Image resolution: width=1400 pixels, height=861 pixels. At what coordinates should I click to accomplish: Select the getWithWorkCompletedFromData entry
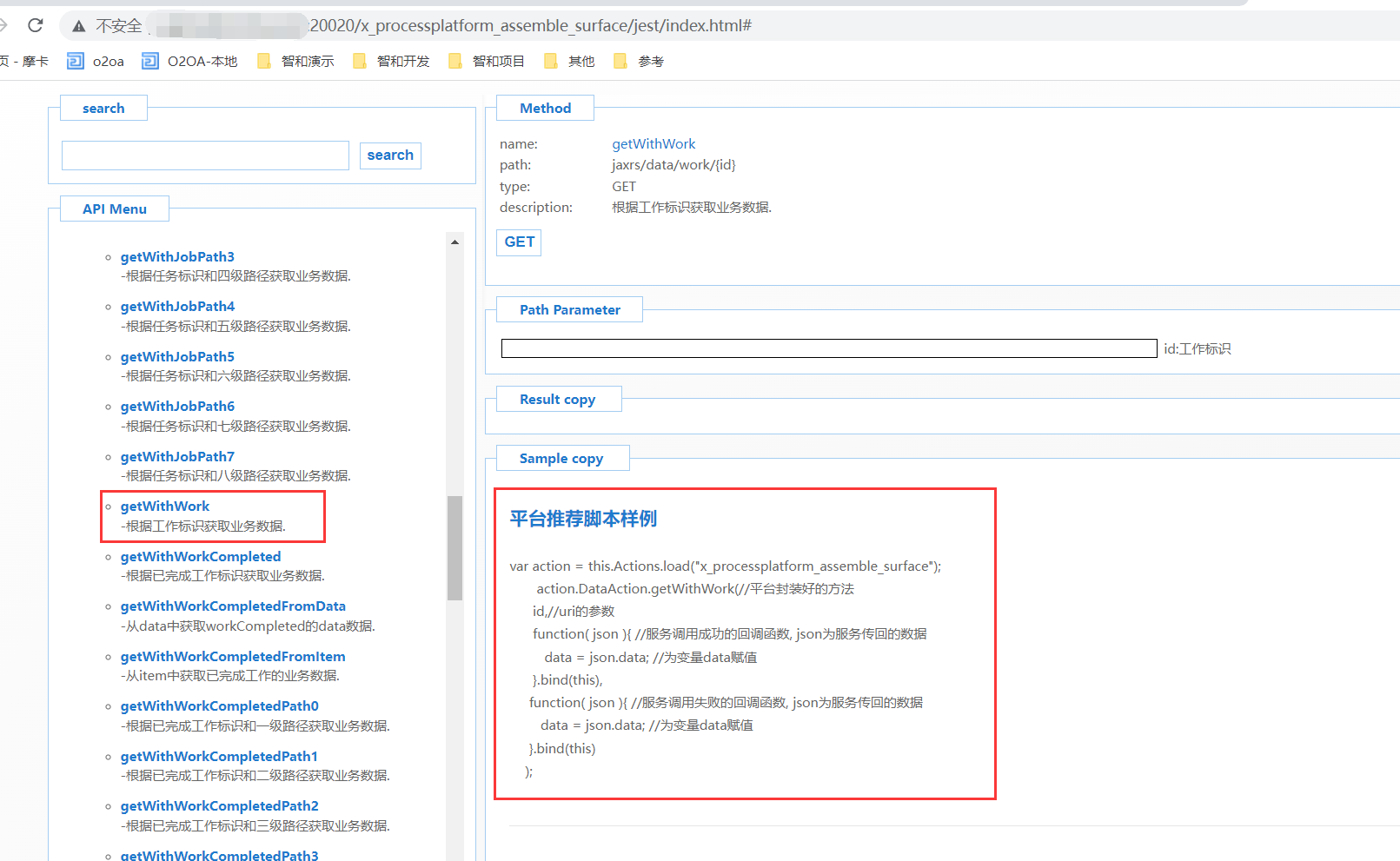(233, 606)
